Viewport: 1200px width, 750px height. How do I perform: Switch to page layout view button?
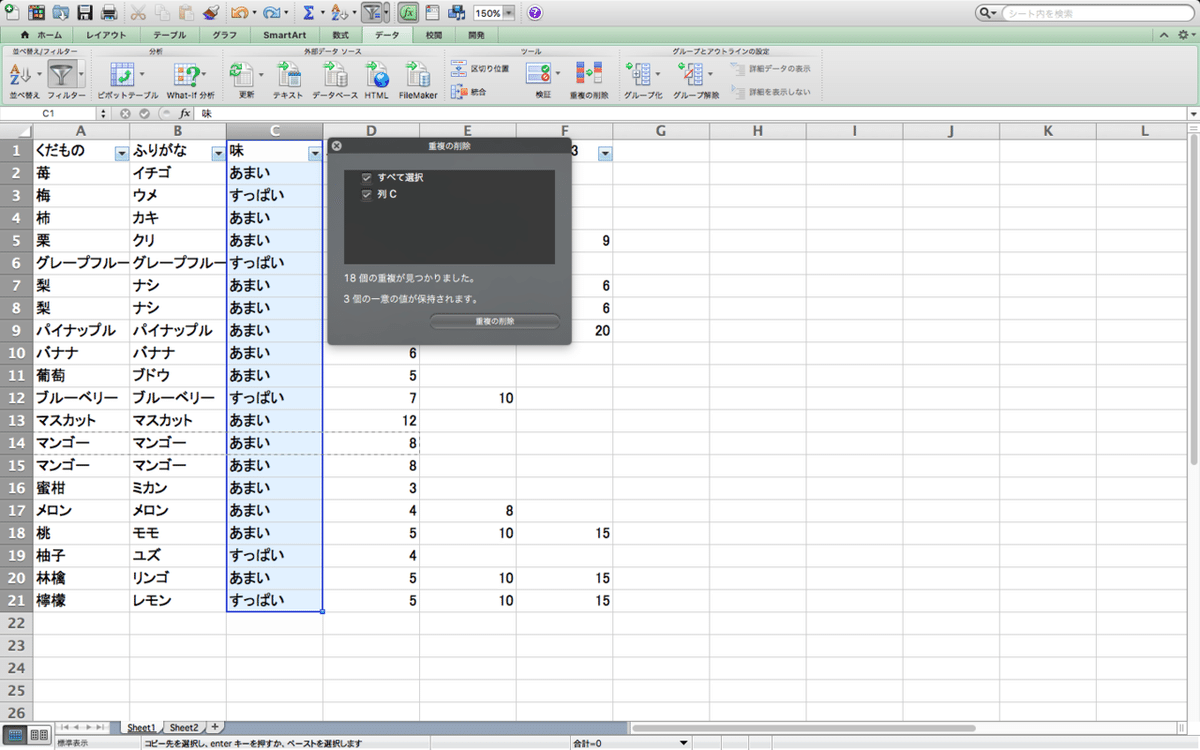pos(39,735)
